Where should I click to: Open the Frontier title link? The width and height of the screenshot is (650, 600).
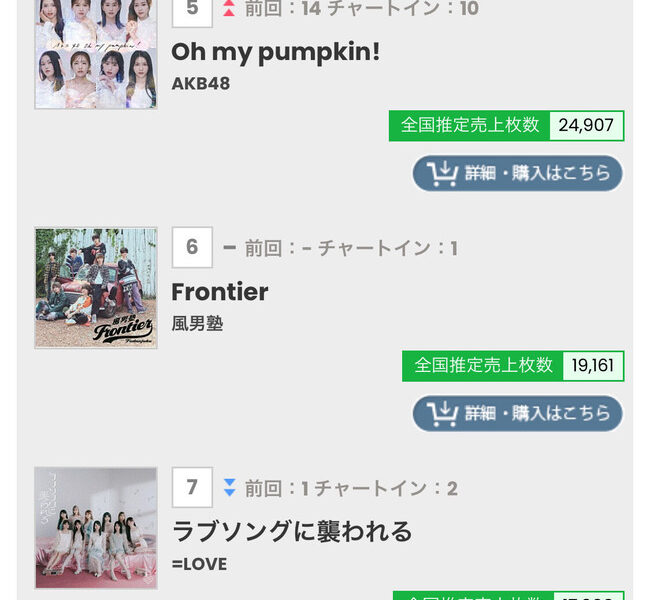pyautogui.click(x=220, y=291)
